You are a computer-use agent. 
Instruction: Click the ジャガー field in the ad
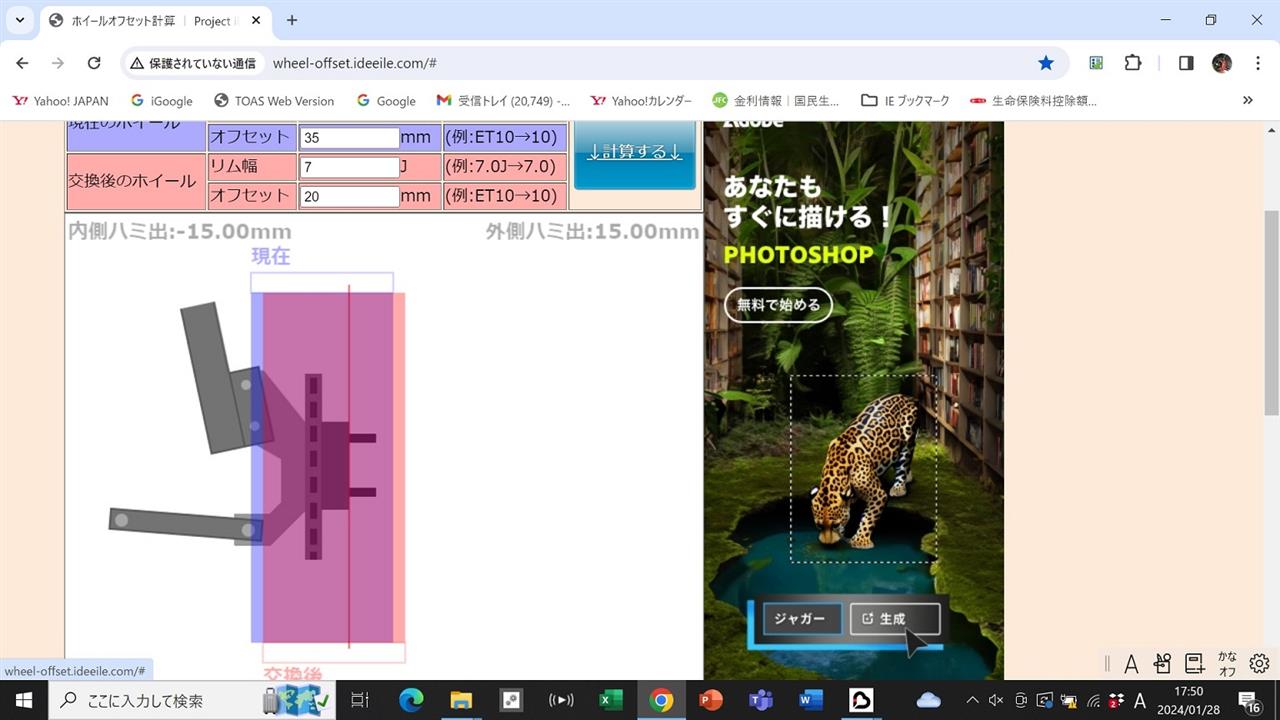point(802,619)
